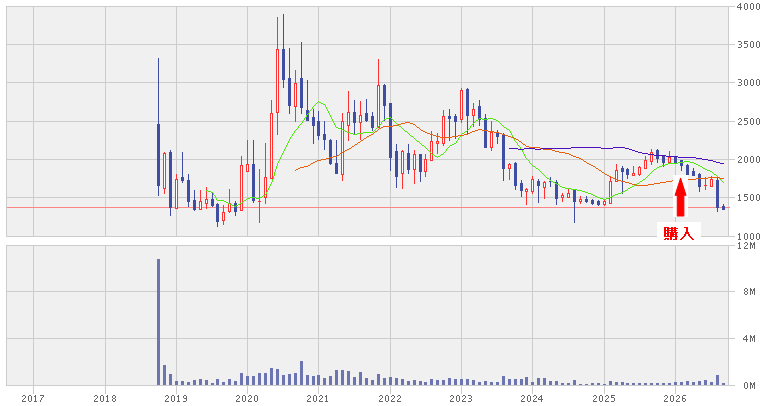Click the 2500 price axis label

748,122
